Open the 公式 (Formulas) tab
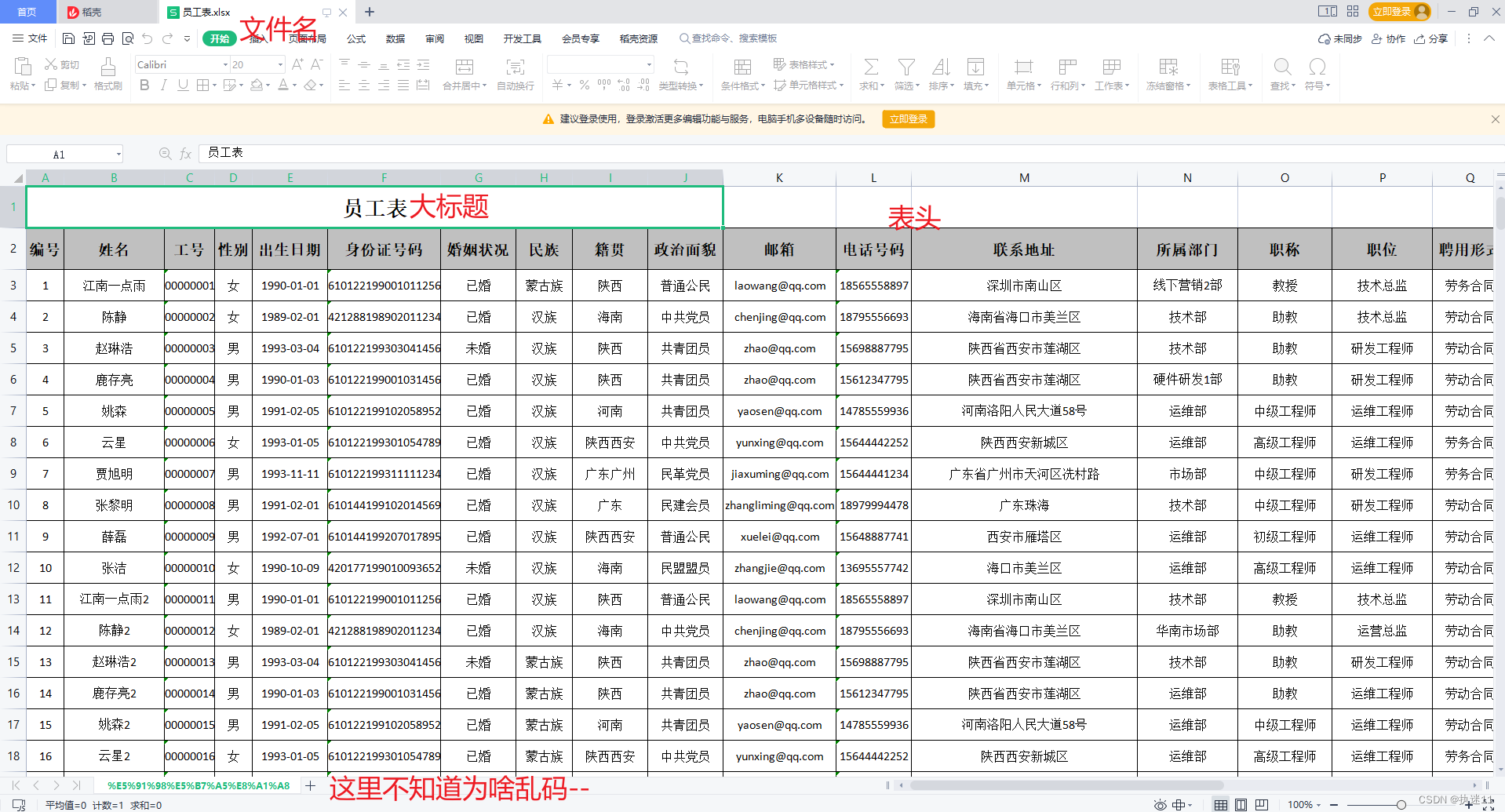The height and width of the screenshot is (812, 1505). (x=356, y=38)
